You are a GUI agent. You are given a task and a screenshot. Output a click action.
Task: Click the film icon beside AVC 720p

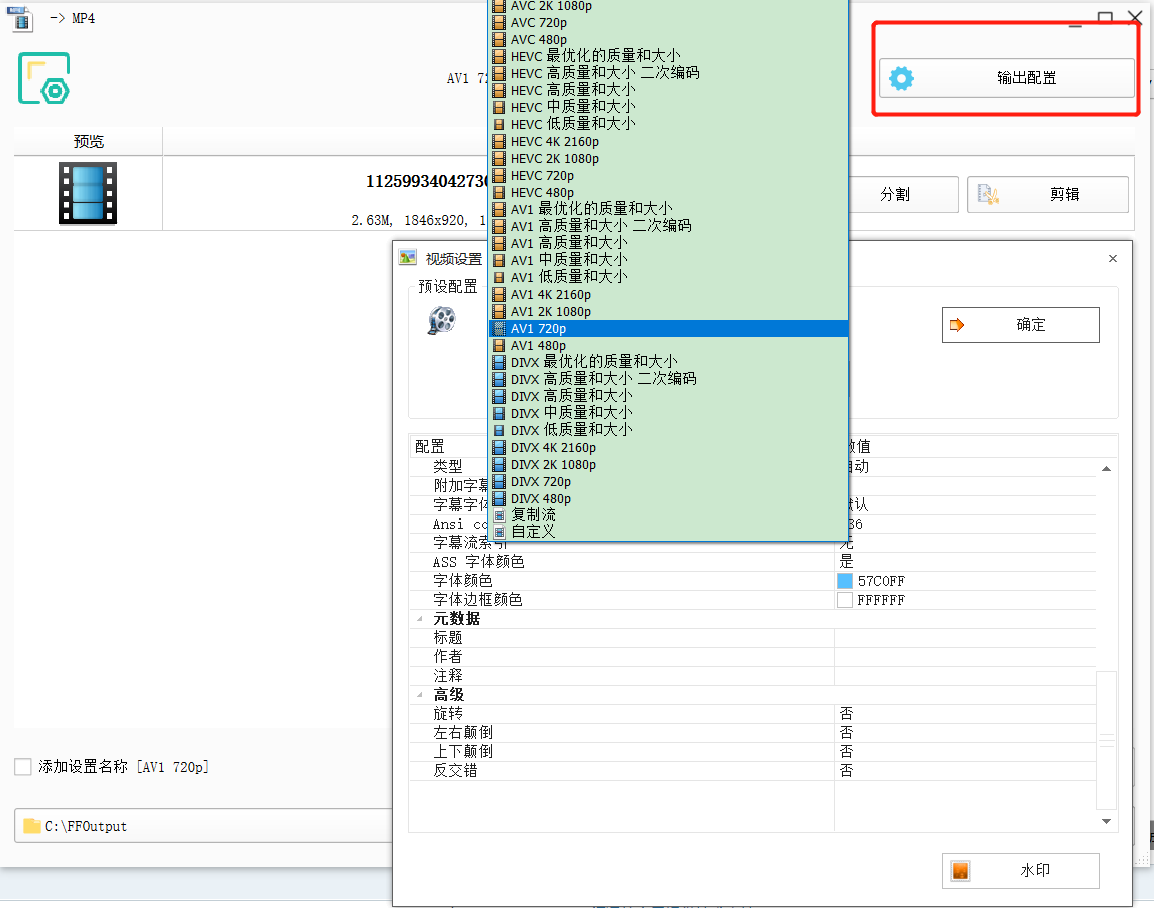pyautogui.click(x=499, y=22)
